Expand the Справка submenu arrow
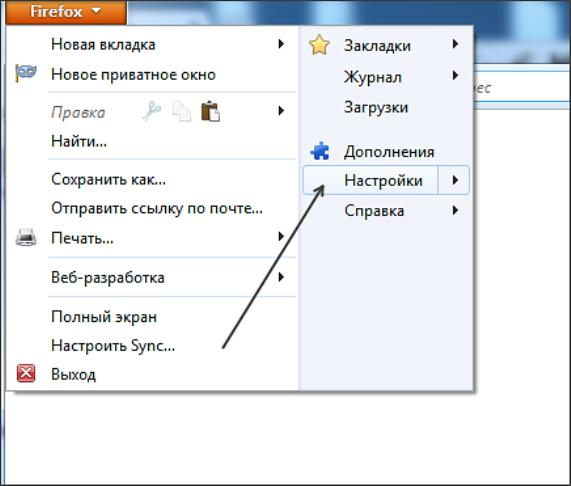 (x=455, y=210)
